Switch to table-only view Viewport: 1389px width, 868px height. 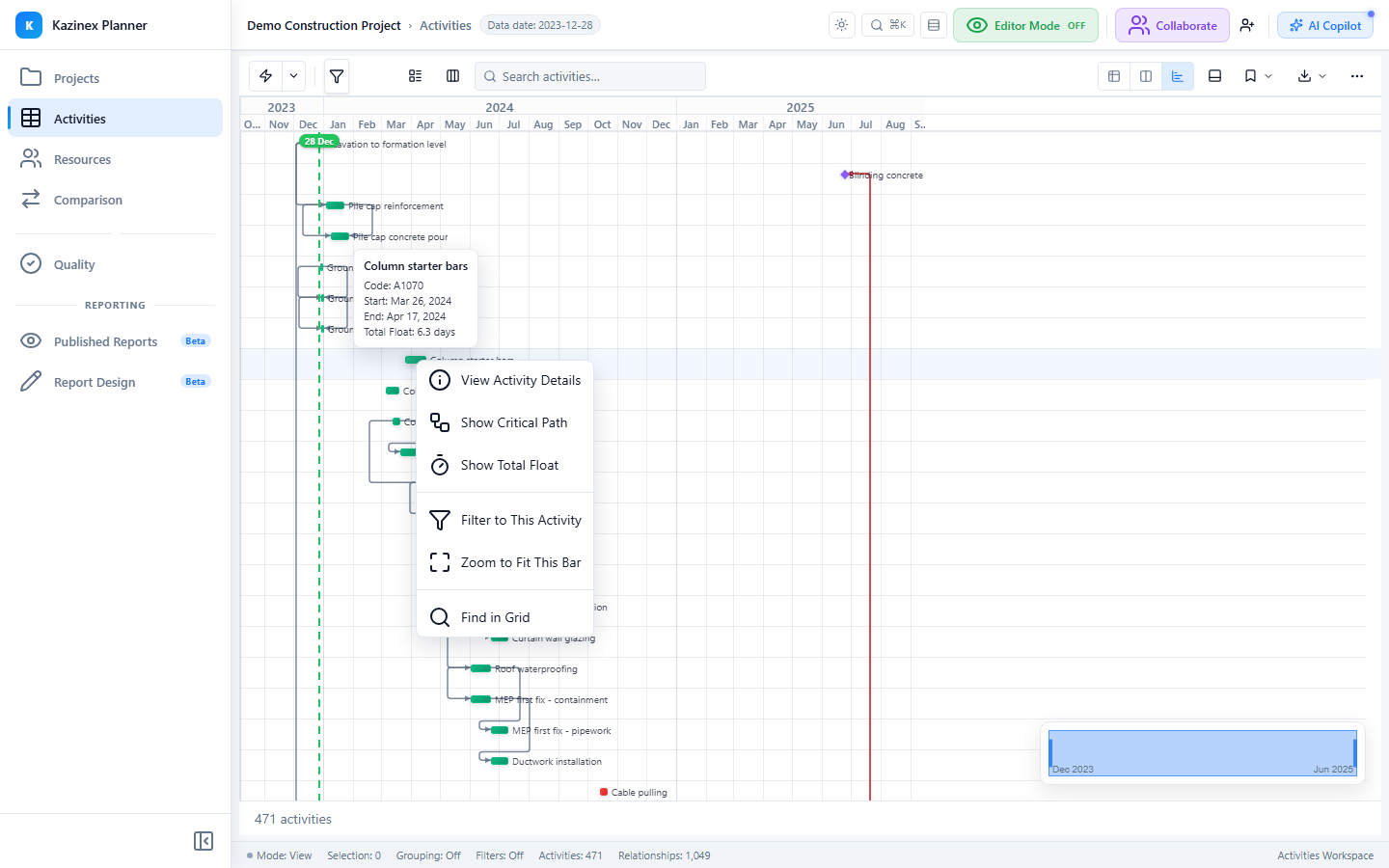pos(1114,76)
